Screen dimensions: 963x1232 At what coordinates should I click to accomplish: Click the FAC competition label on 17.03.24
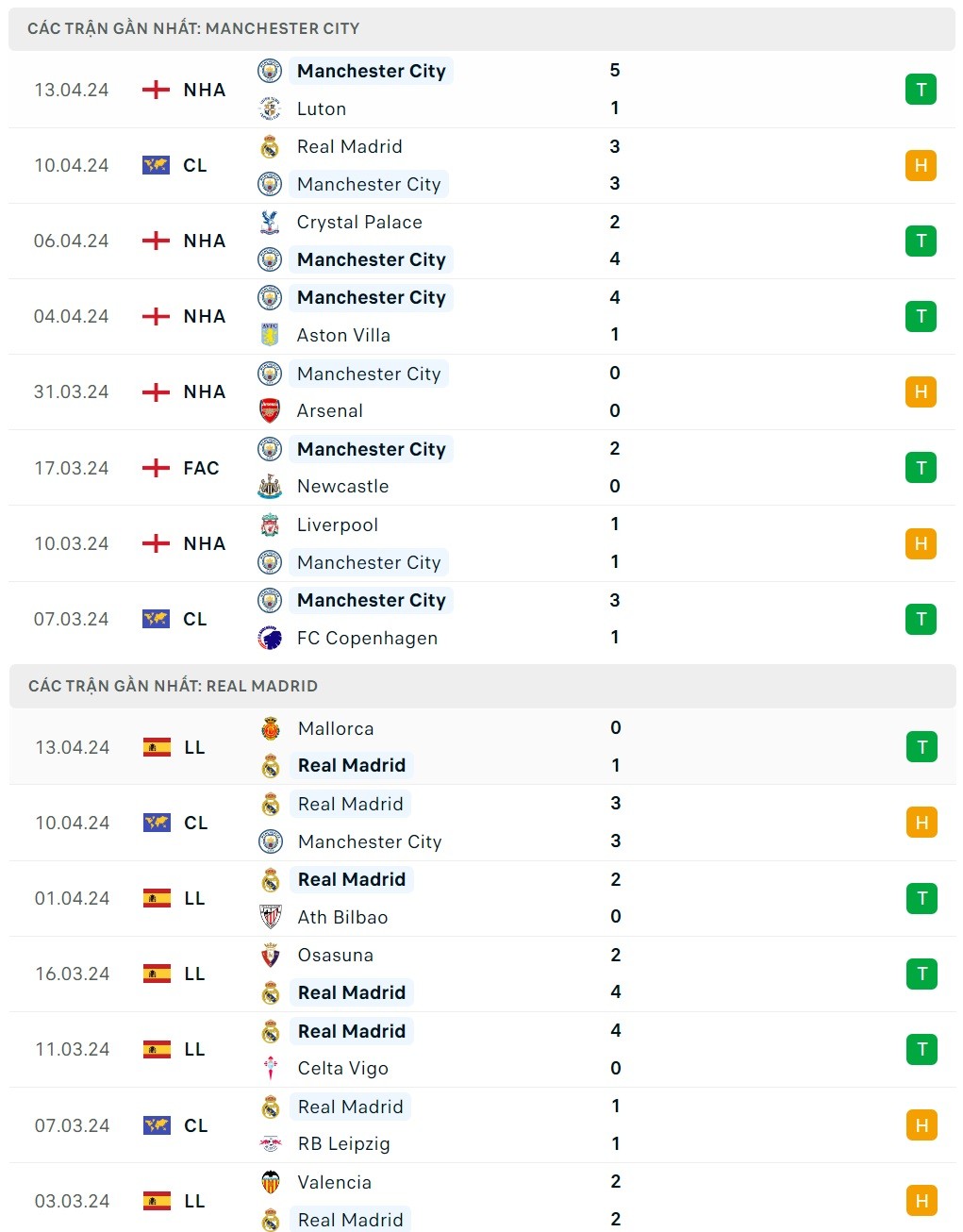[x=201, y=468]
